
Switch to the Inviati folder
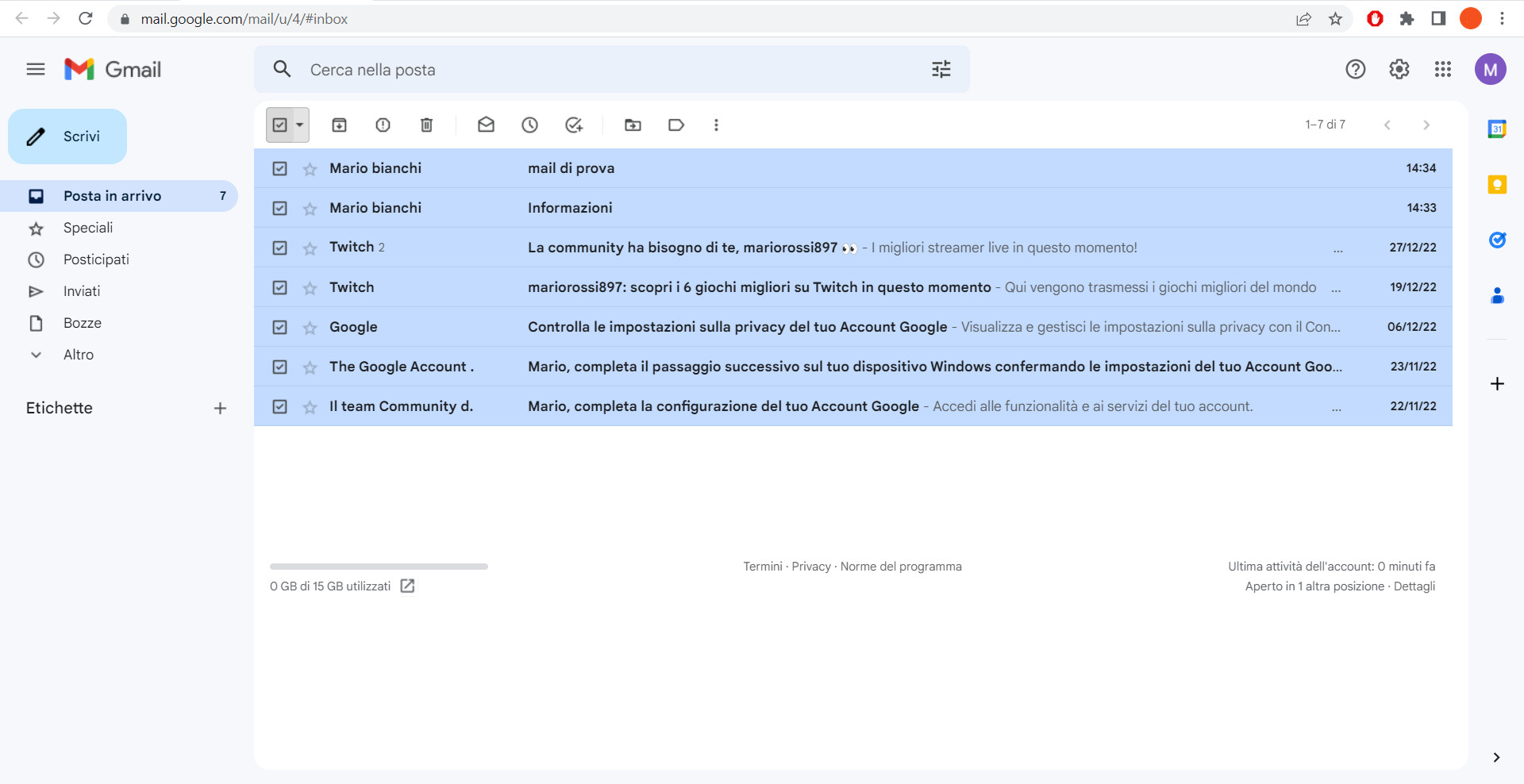click(x=82, y=291)
